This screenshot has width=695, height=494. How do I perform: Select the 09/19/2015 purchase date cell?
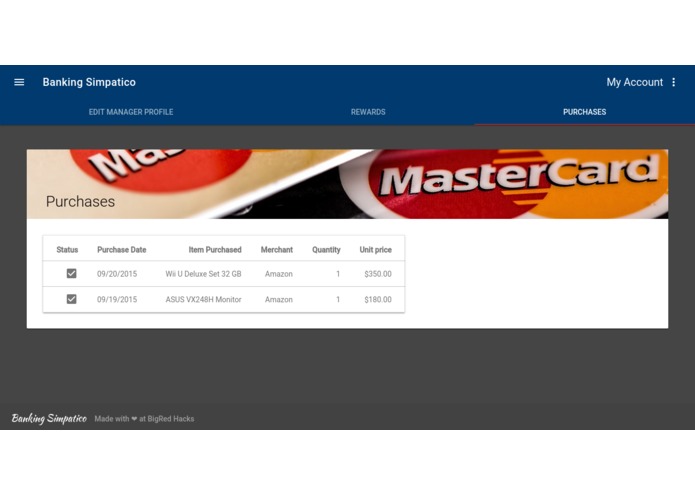(x=117, y=300)
